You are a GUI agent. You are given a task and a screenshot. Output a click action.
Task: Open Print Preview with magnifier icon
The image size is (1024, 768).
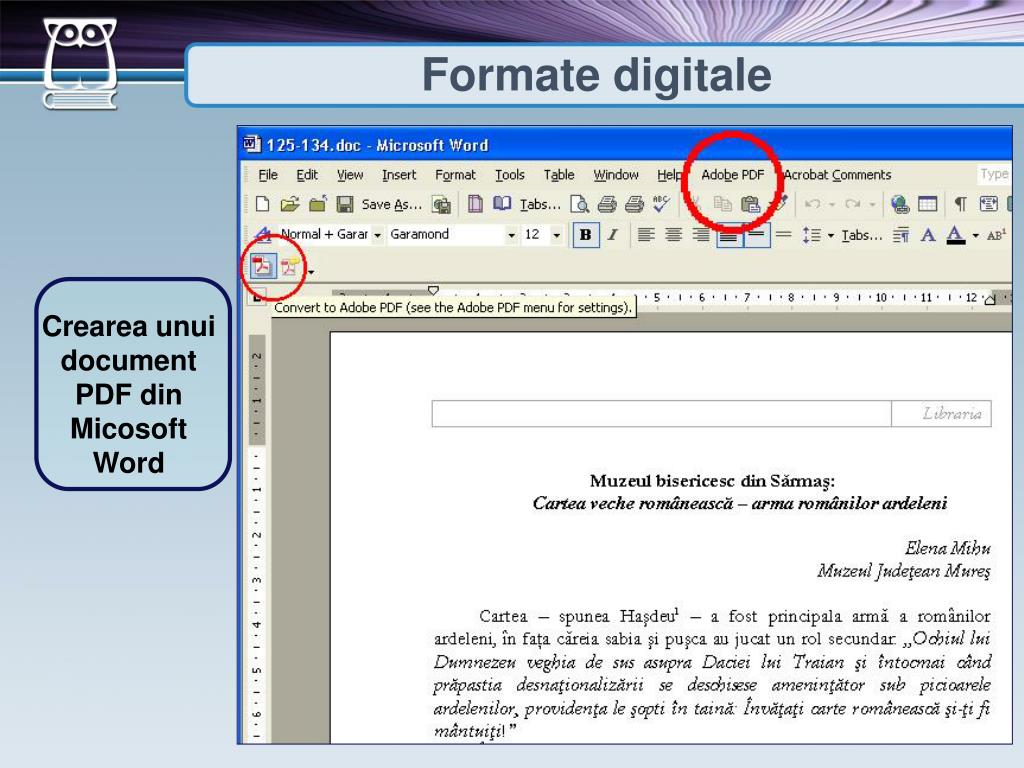click(x=579, y=204)
